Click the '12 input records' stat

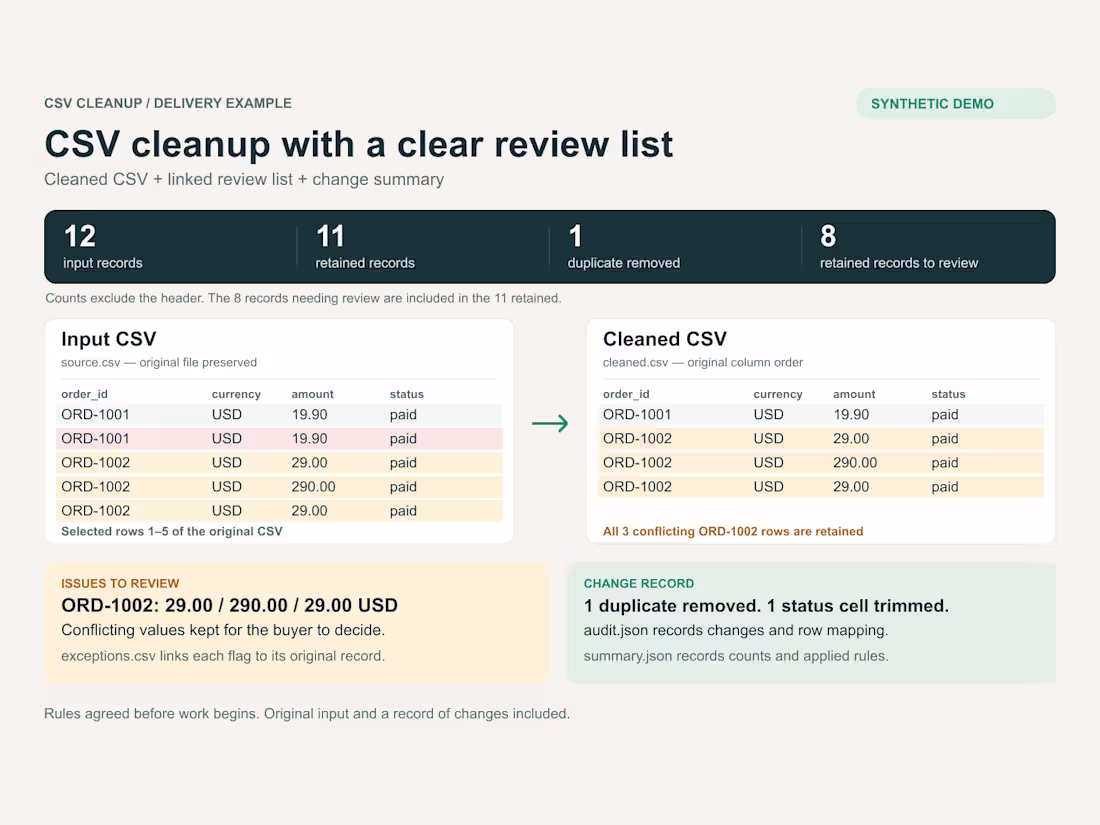click(x=102, y=247)
